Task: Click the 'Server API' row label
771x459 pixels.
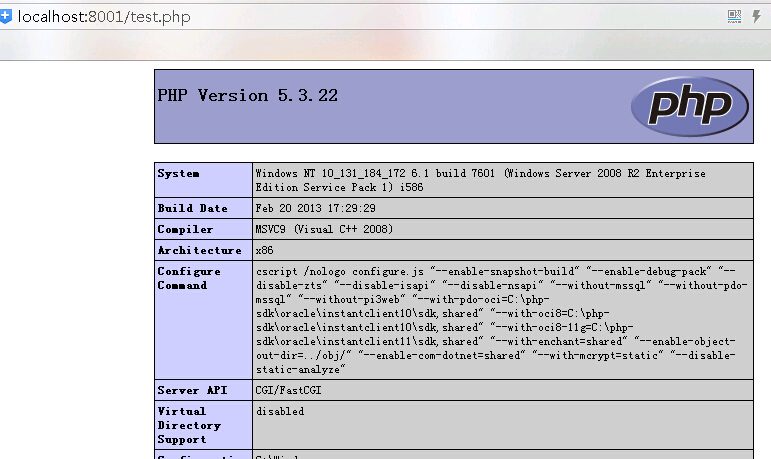Action: [x=192, y=391]
